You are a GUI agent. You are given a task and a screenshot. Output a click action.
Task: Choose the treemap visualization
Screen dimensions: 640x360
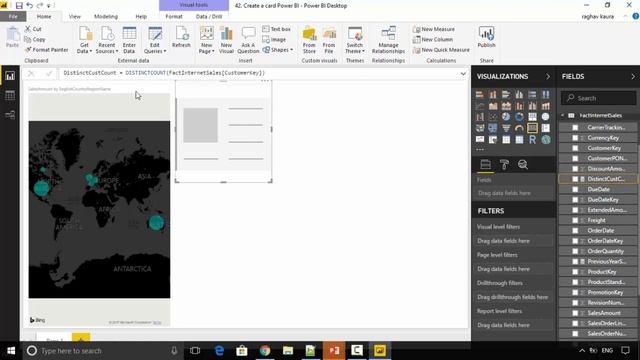tap(532, 117)
